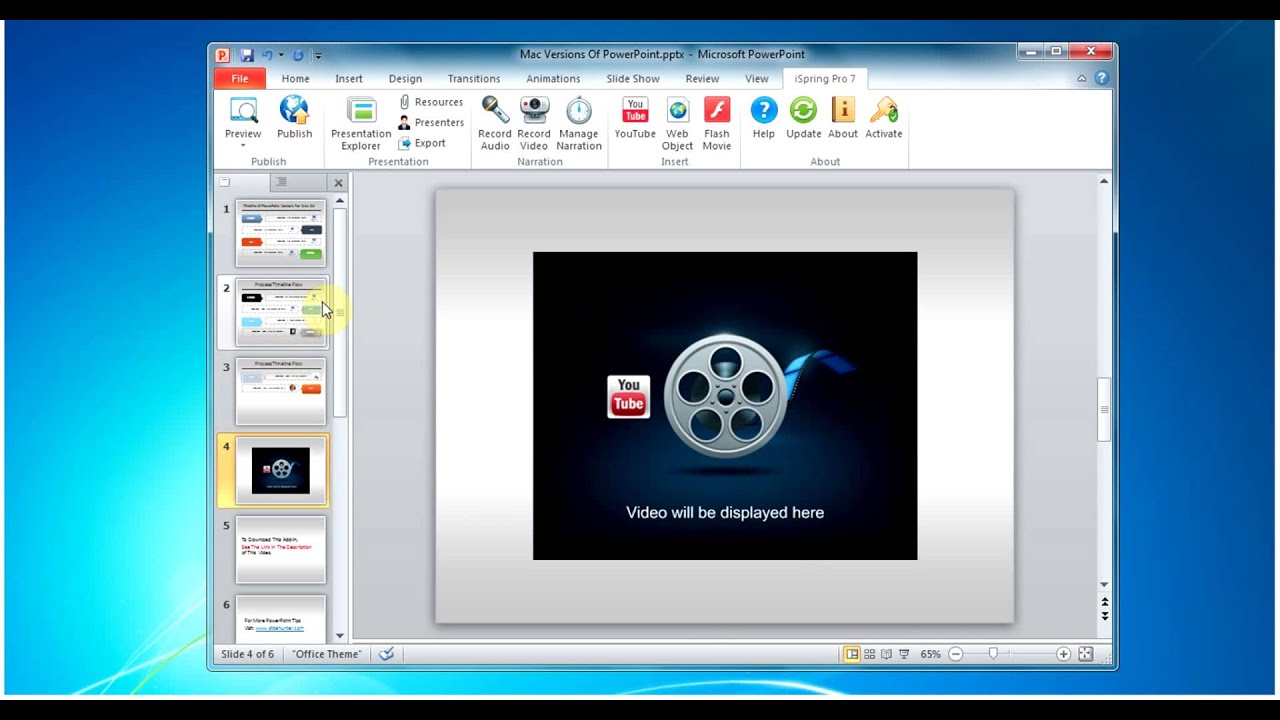Select slide 3 thumbnail
Screen dimensions: 1280x720
[281, 391]
